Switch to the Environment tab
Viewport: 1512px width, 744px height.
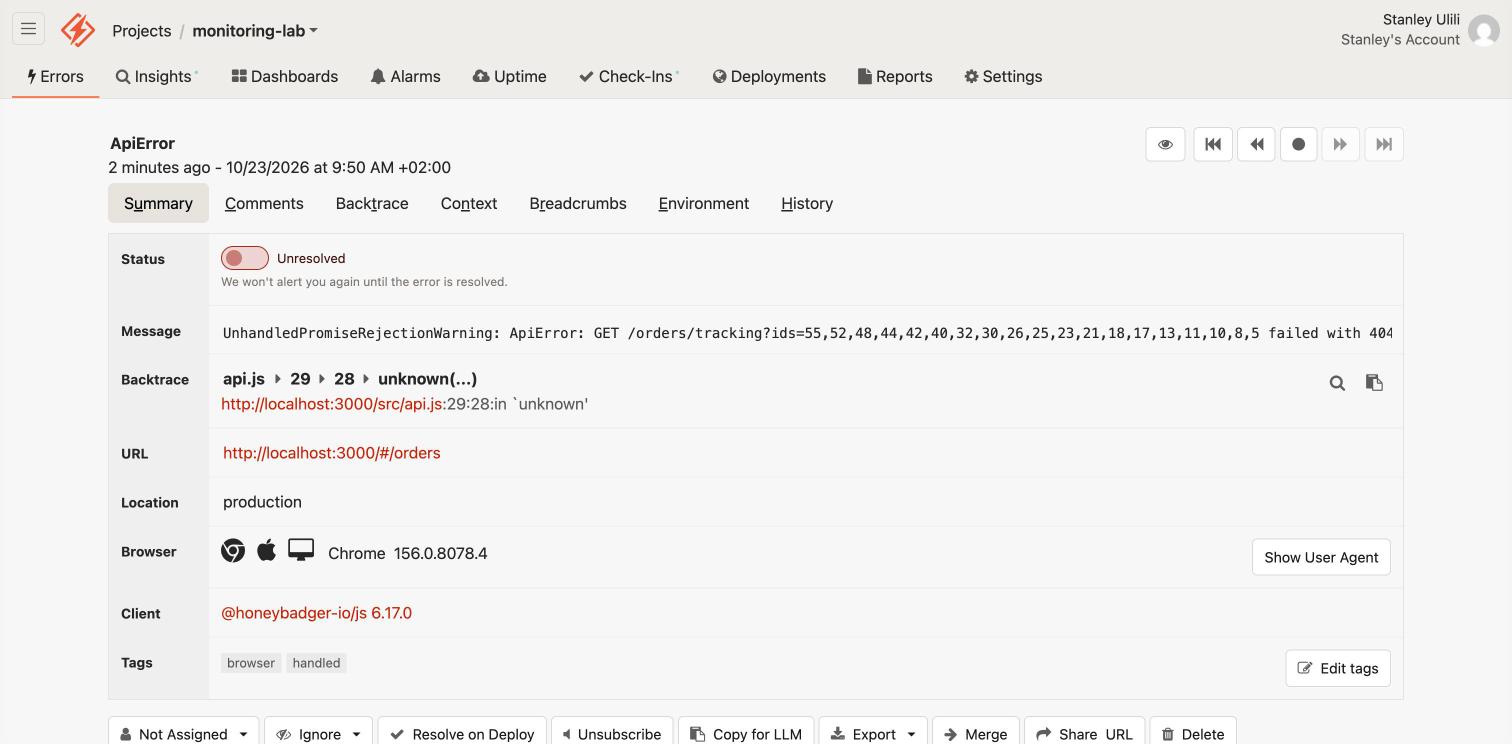pyautogui.click(x=704, y=203)
